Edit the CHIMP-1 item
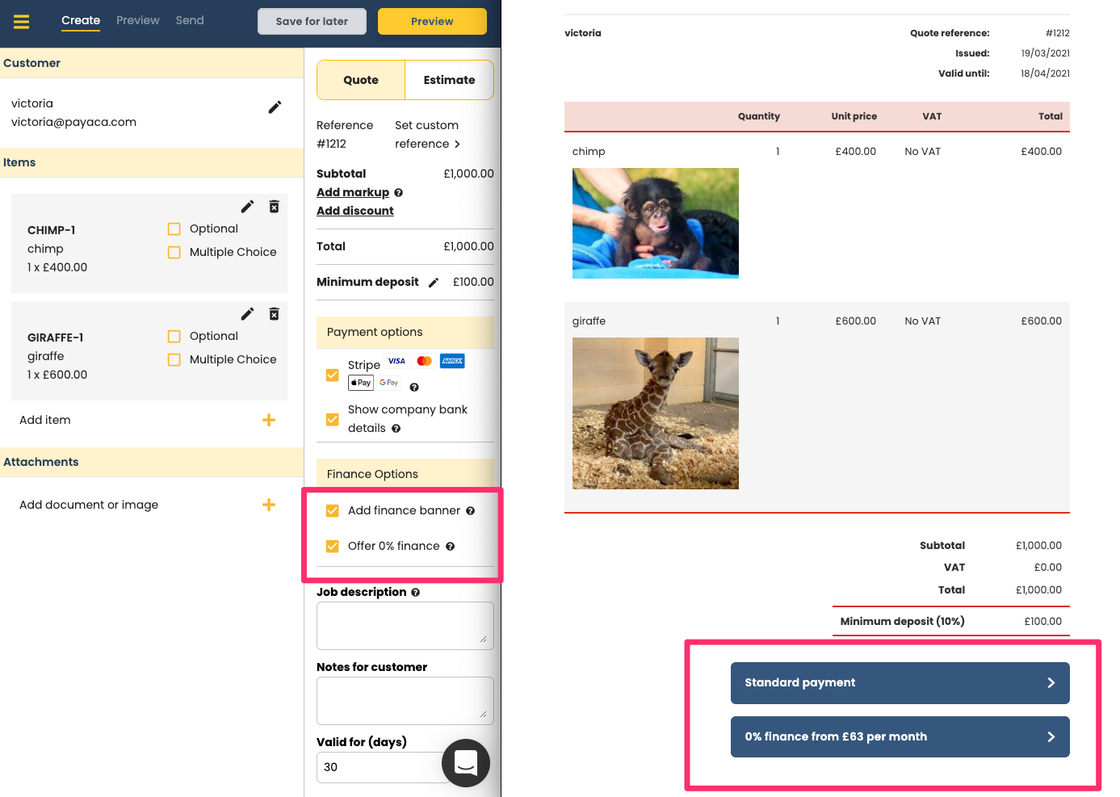This screenshot has height=797, width=1120. pos(248,207)
